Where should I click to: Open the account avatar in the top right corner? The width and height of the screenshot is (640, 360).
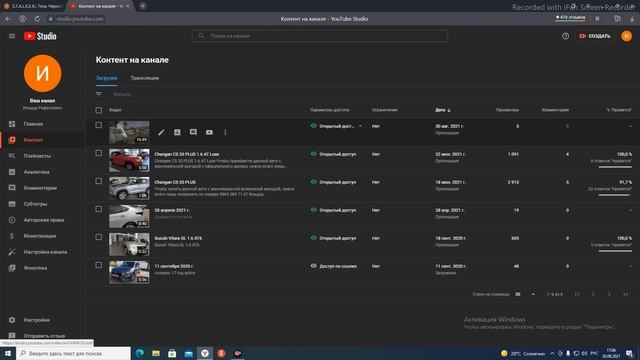tap(627, 36)
